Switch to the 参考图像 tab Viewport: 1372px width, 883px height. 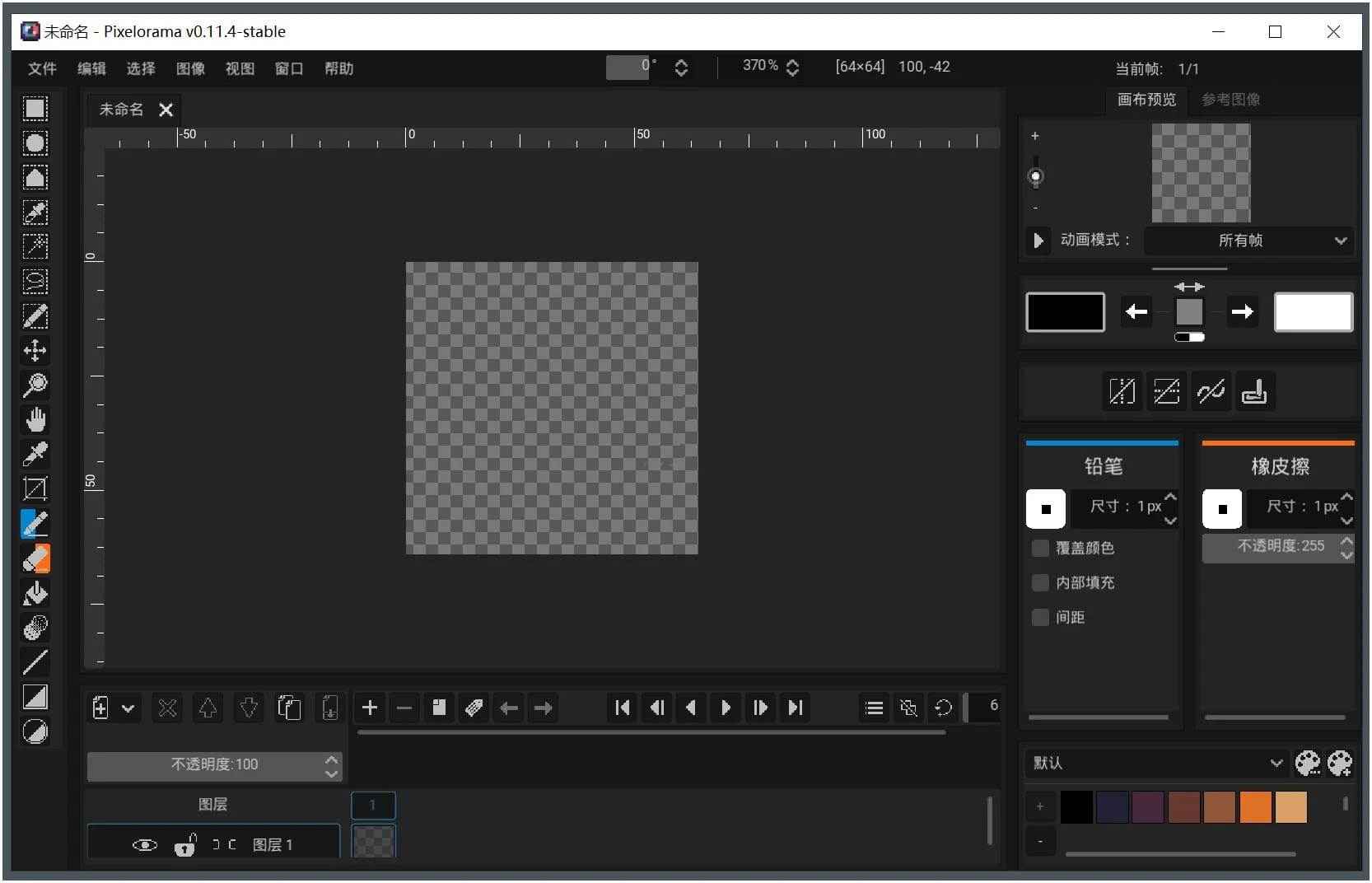pos(1231,100)
